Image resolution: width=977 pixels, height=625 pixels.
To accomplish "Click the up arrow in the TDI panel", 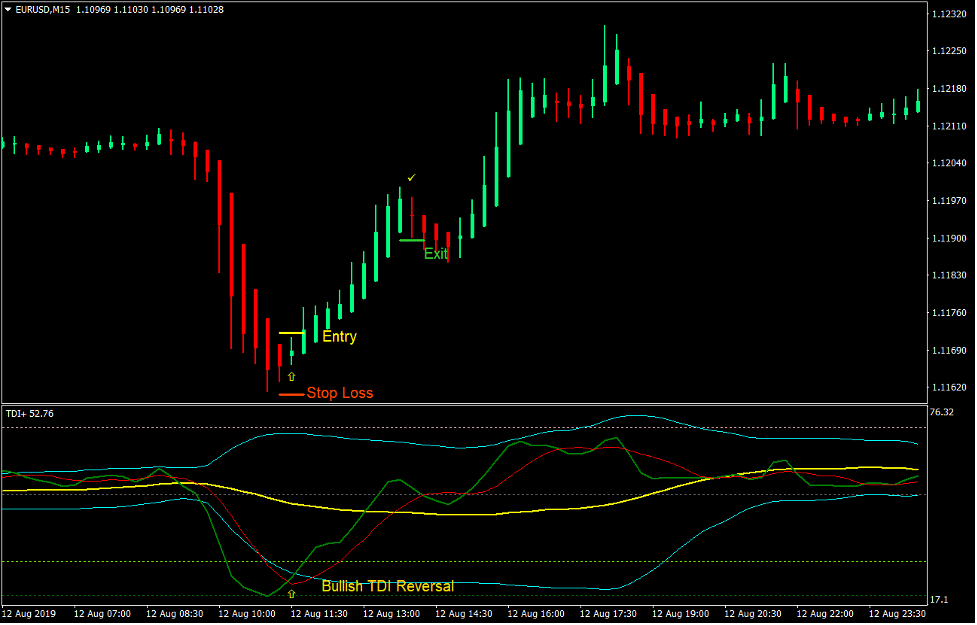I will tap(291, 593).
